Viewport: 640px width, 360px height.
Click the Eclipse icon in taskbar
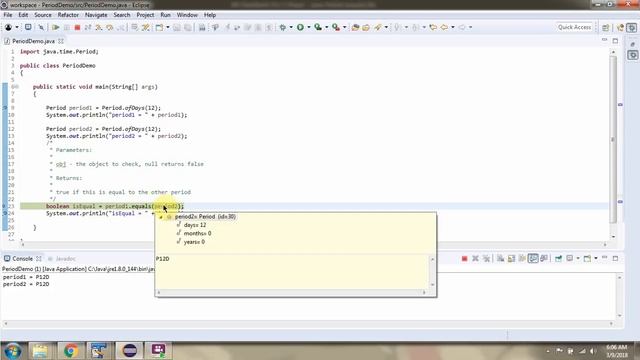click(129, 351)
